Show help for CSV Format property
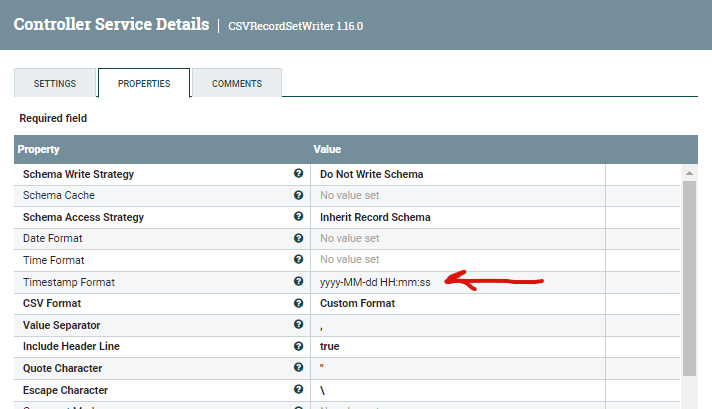Screen dimensions: 712x409 point(298,303)
